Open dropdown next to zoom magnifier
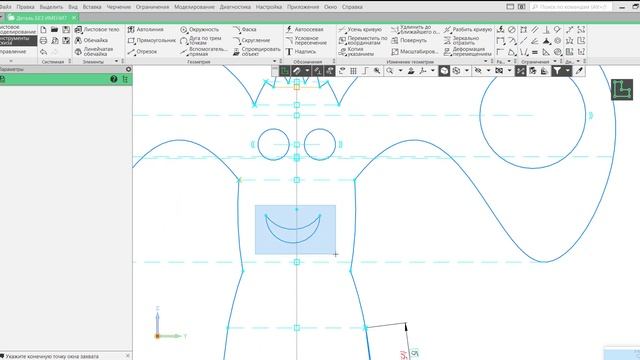The width and height of the screenshot is (640, 360). [400, 71]
